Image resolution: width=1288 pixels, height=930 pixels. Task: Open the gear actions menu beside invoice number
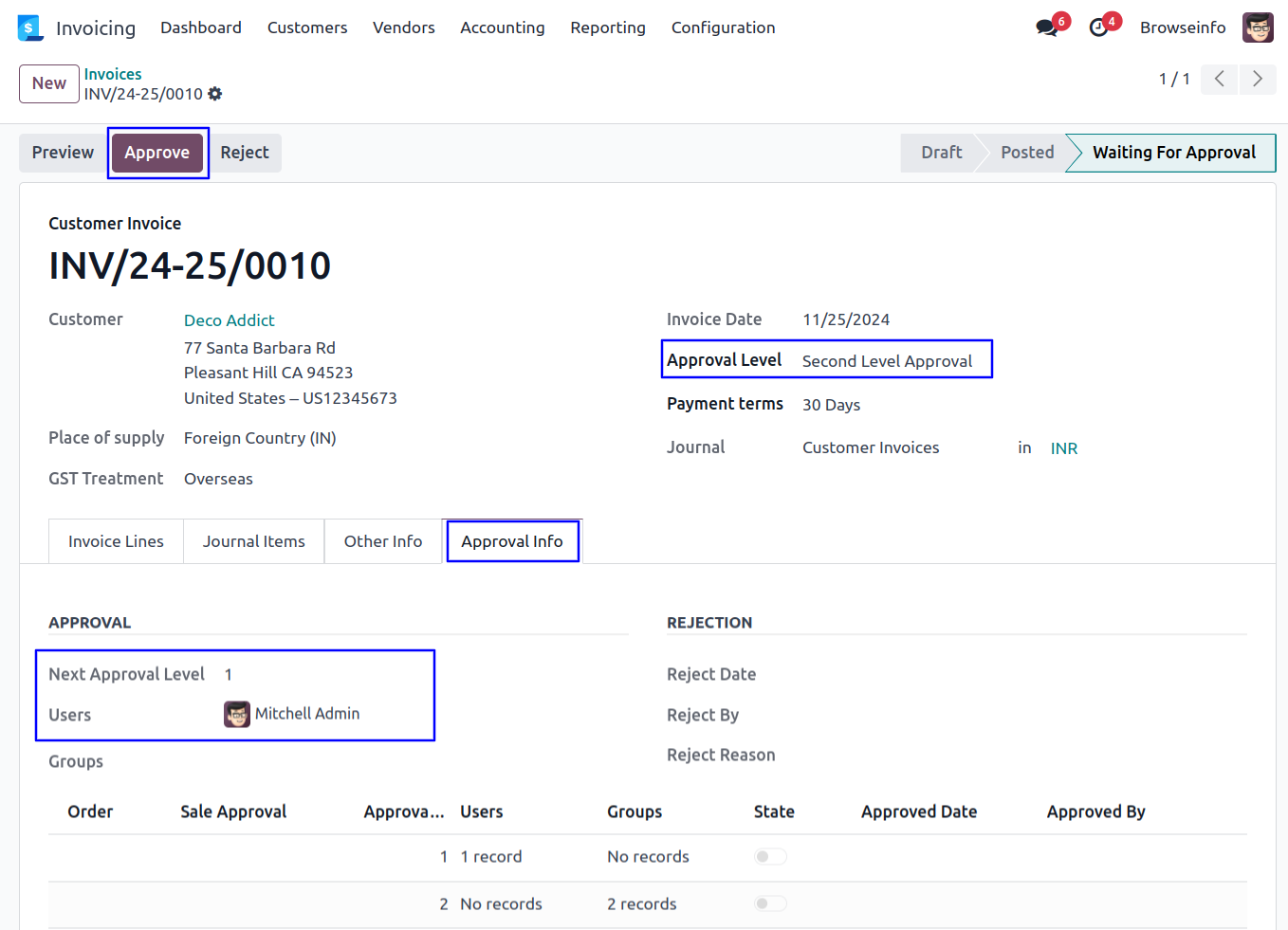(215, 94)
